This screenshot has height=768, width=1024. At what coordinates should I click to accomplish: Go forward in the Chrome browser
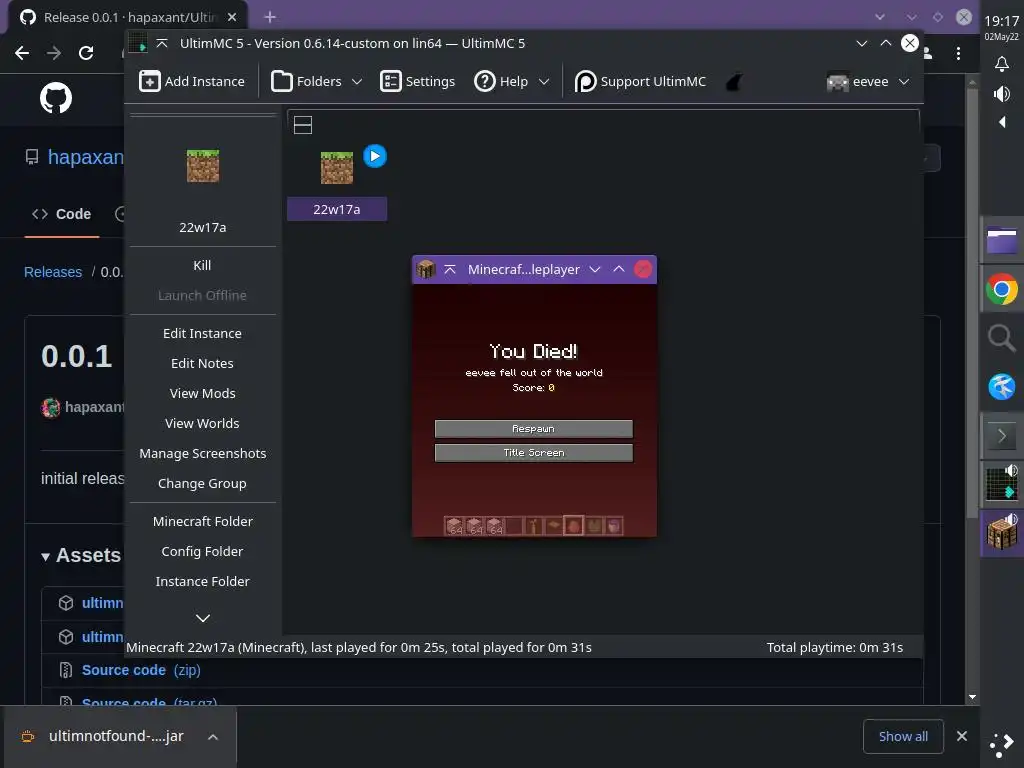(x=54, y=53)
